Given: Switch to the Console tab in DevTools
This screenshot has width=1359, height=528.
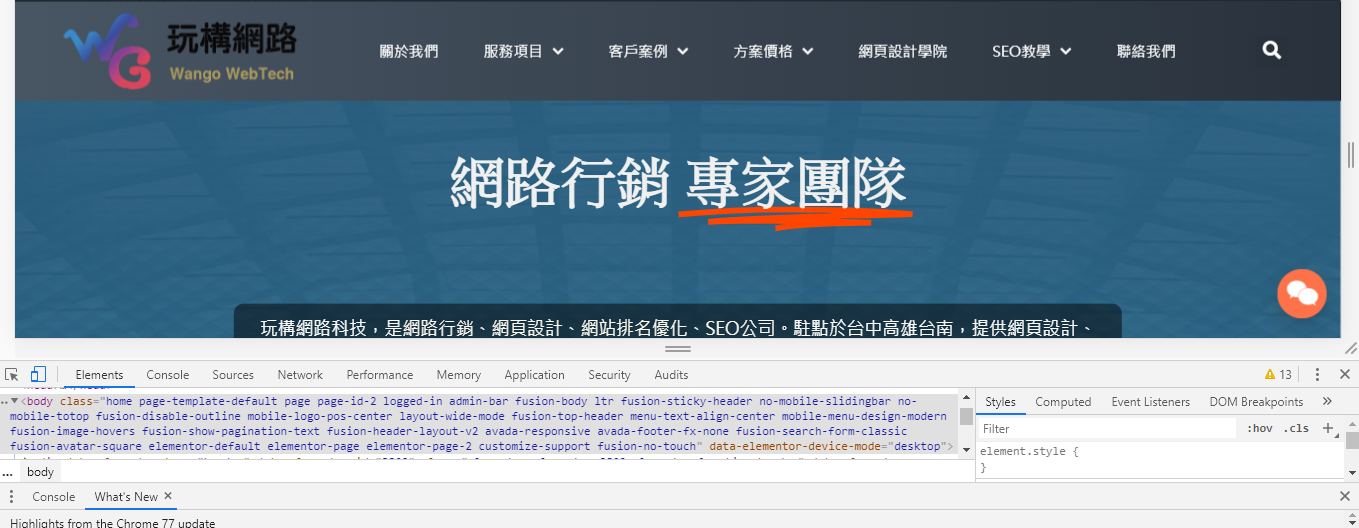Looking at the screenshot, I should [x=168, y=375].
